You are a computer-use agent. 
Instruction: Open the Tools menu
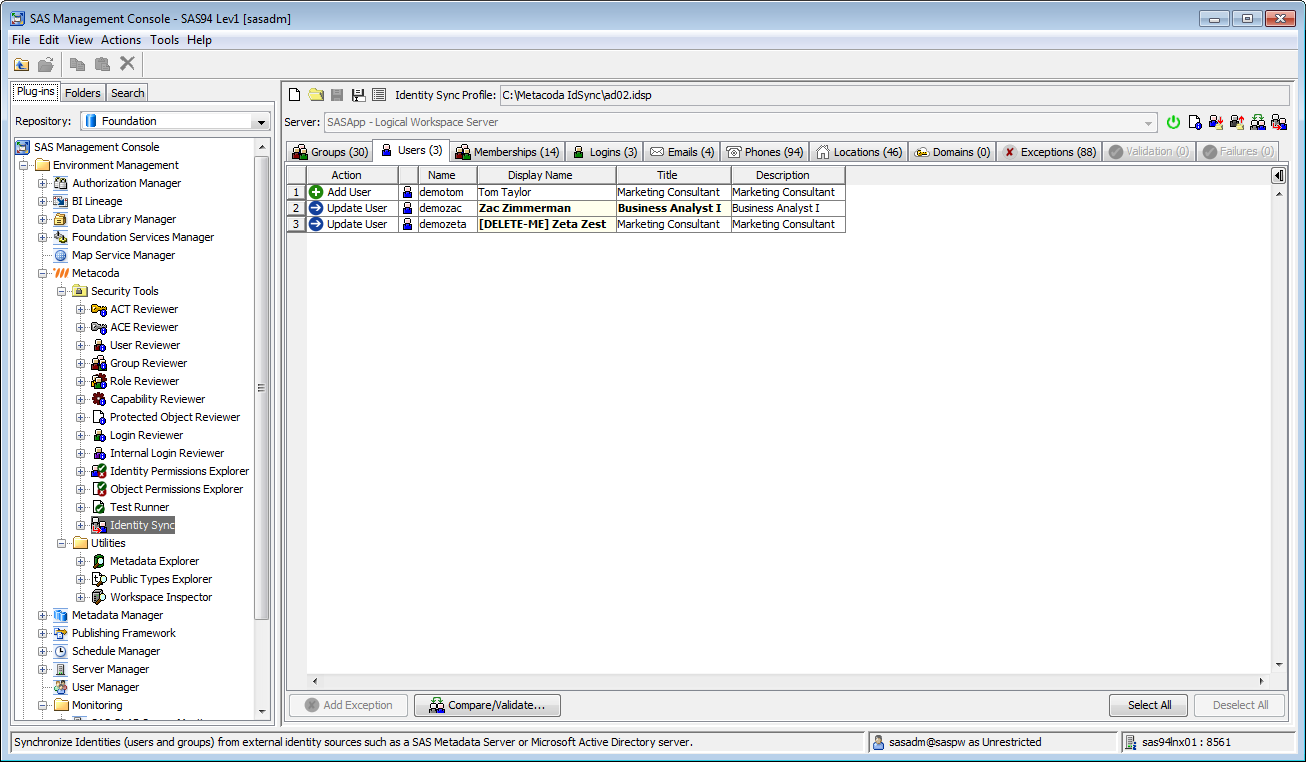(165, 40)
